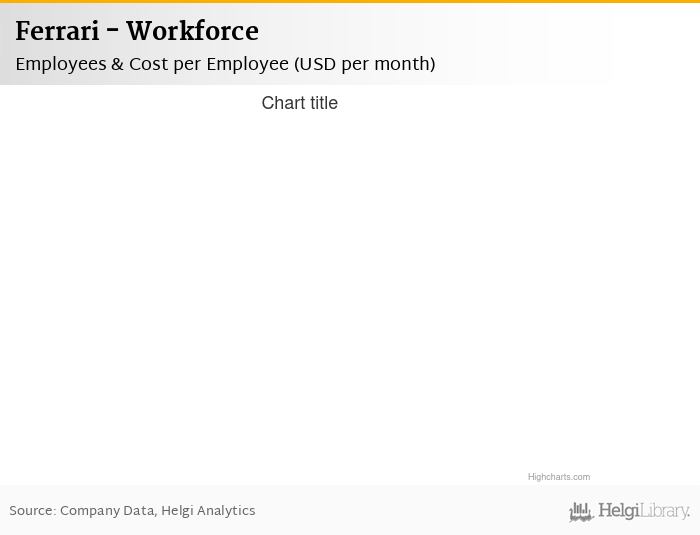Viewport: 700px width, 535px height.
Task: Click the light grey footer bar background
Action: click(400, 511)
